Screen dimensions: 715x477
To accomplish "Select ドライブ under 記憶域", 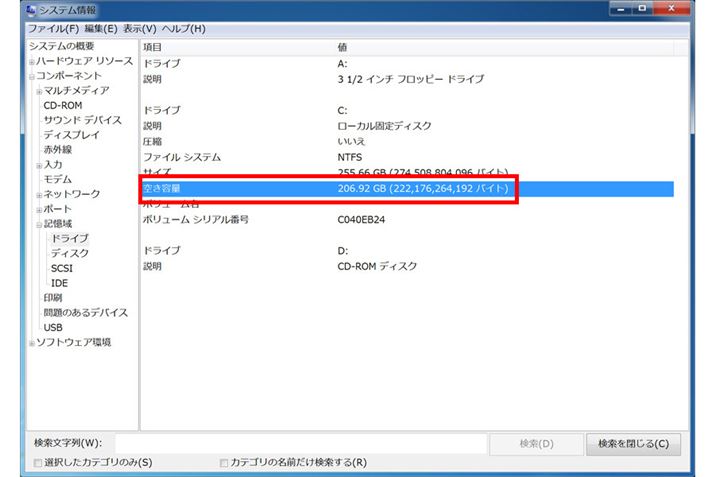I will coord(70,238).
